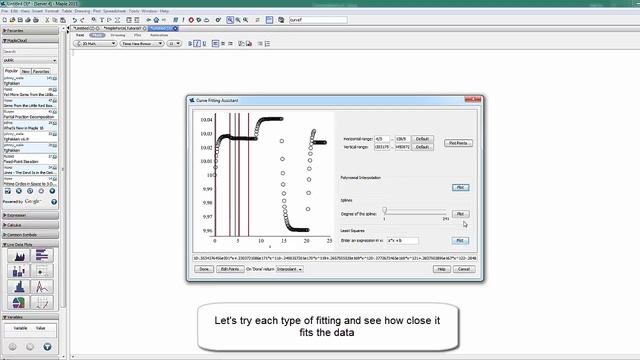Click the Edit Points button

[230, 269]
